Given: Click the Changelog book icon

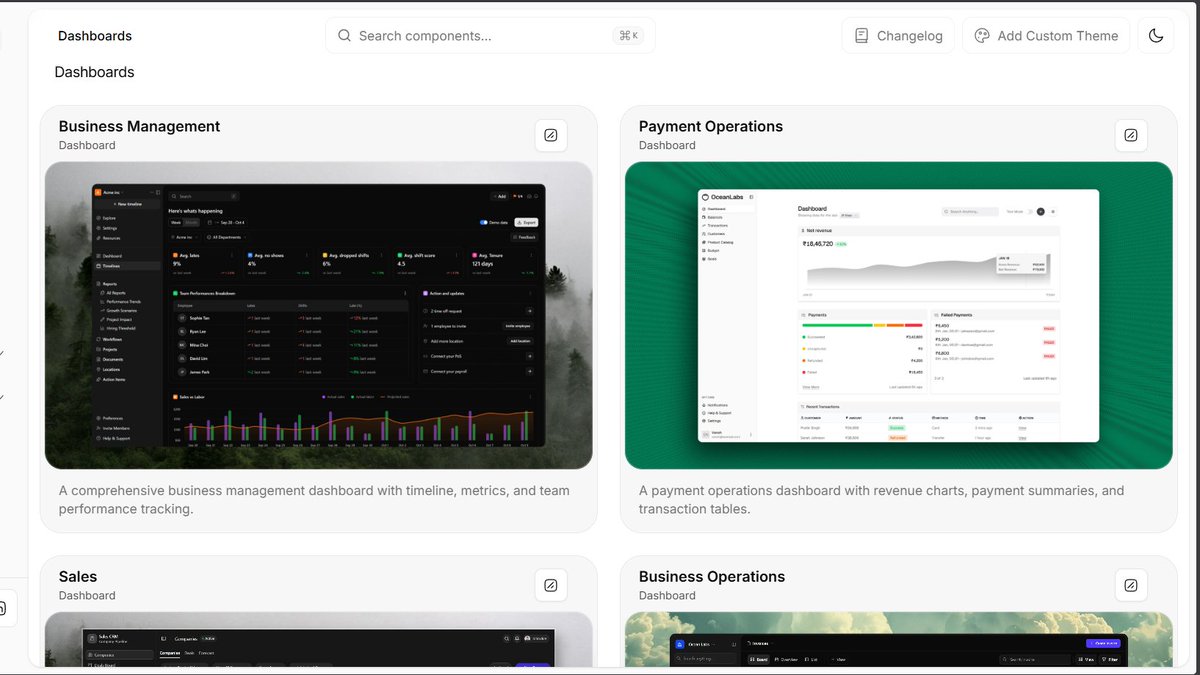Looking at the screenshot, I should [861, 36].
